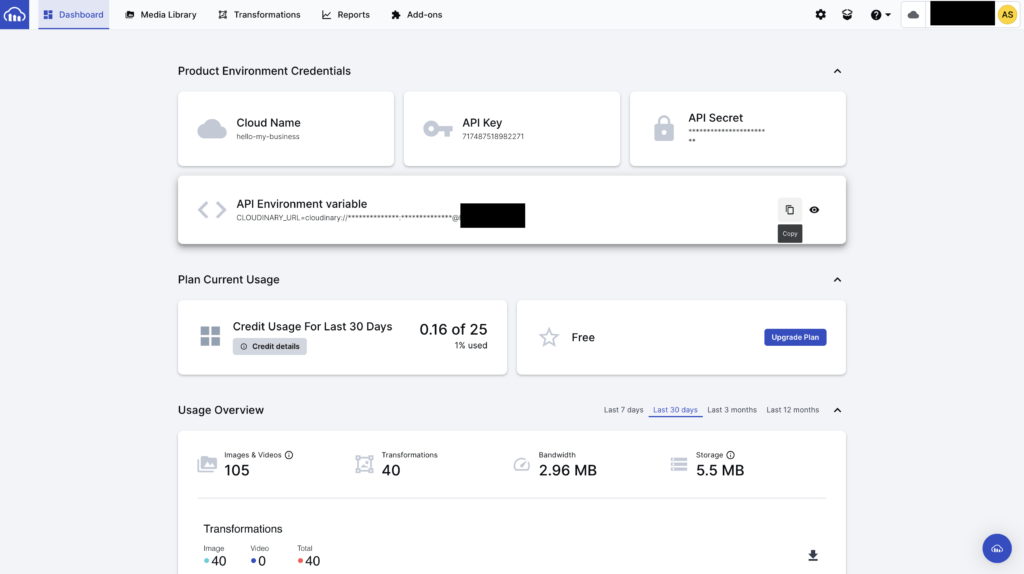Click the graduation cap training icon

pos(847,14)
